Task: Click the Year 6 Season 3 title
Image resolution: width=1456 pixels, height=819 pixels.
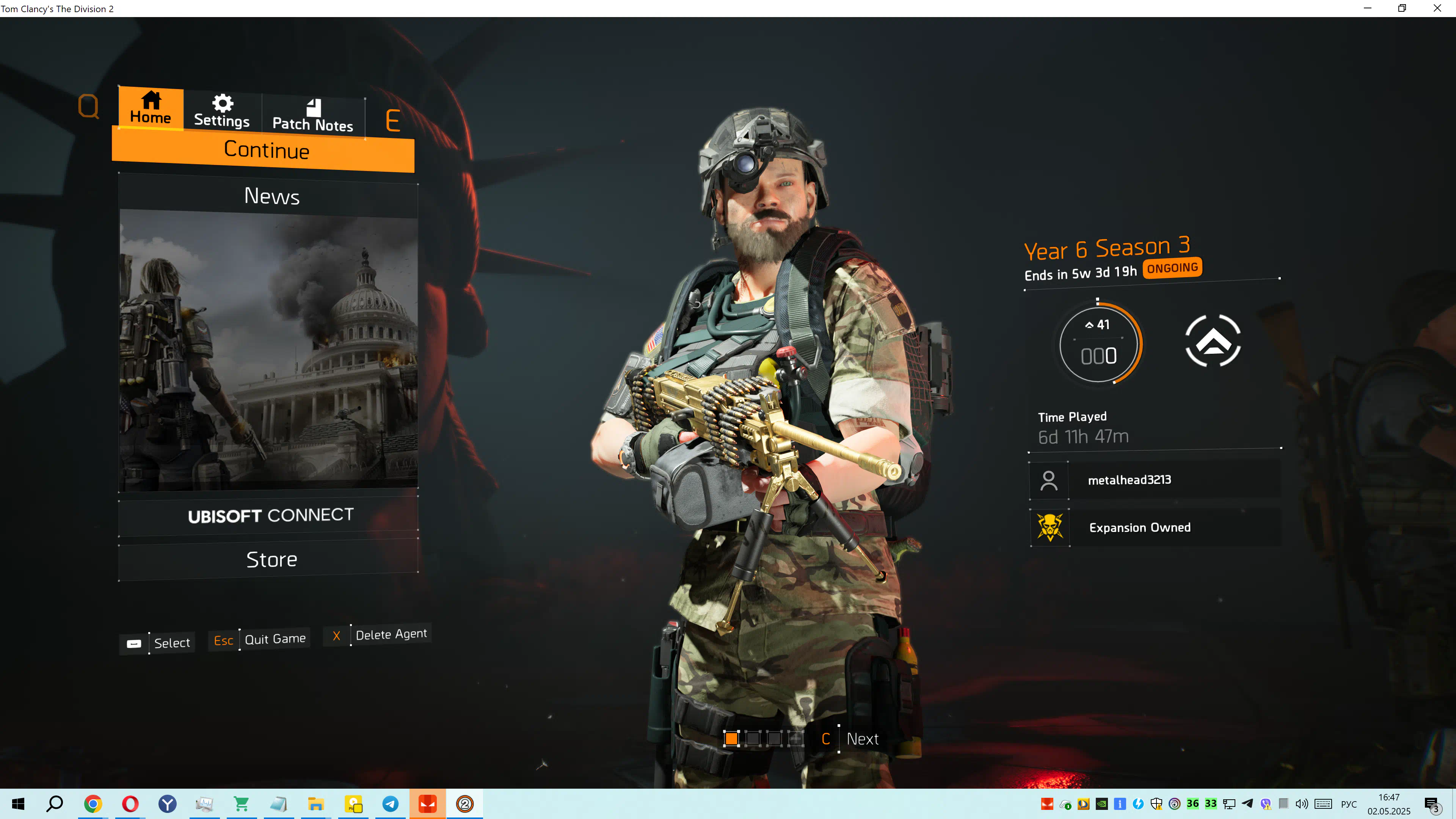Action: coord(1107,249)
